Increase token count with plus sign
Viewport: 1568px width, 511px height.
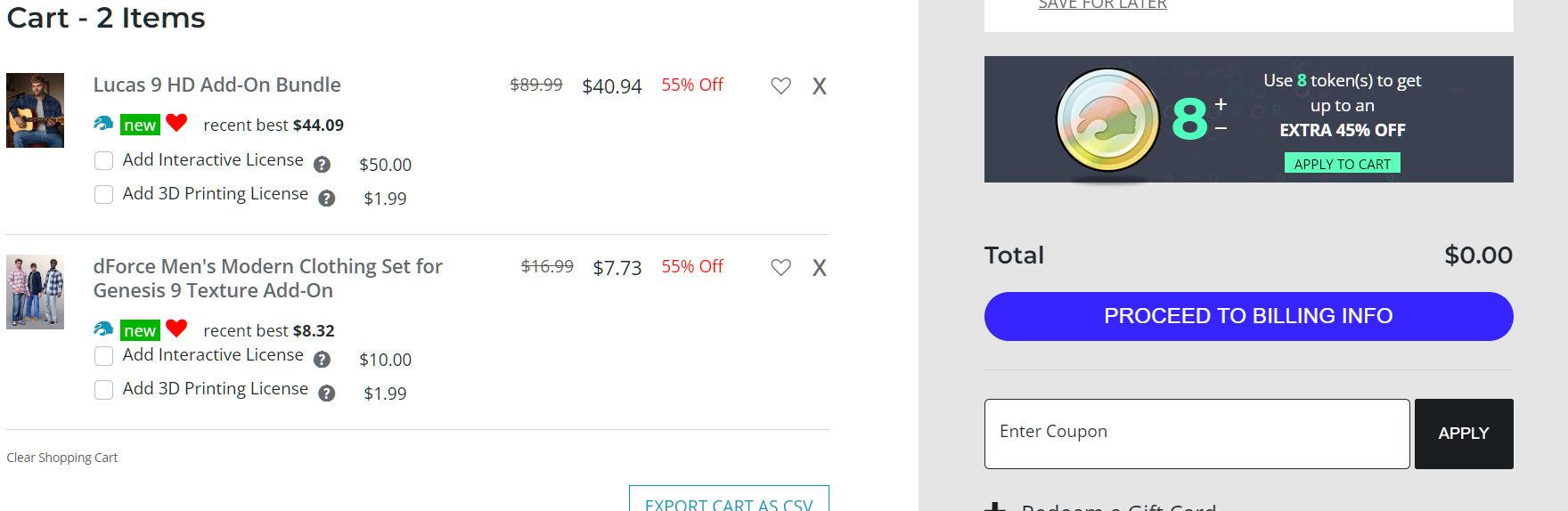click(x=1221, y=104)
